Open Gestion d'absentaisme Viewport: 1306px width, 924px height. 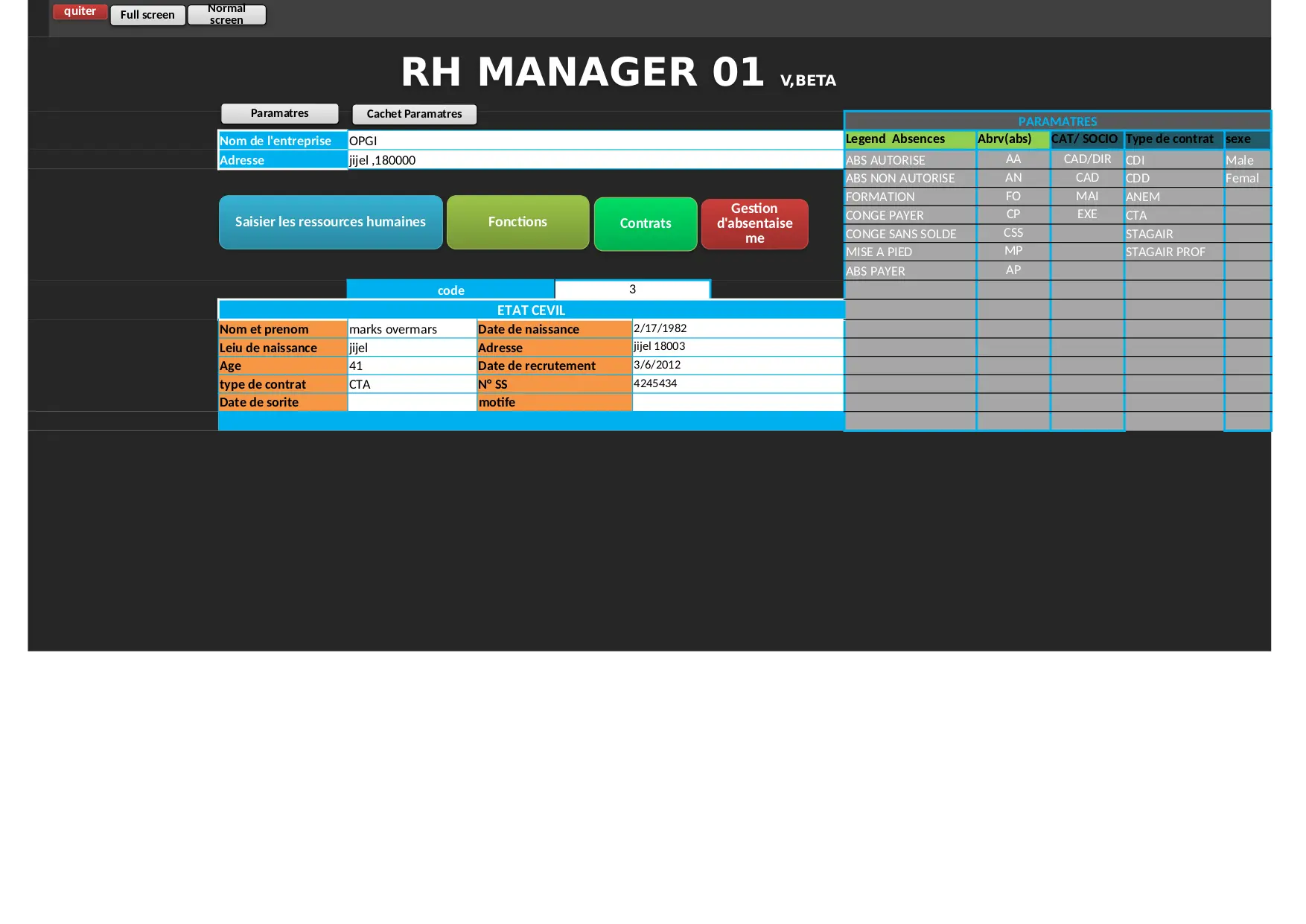point(754,223)
